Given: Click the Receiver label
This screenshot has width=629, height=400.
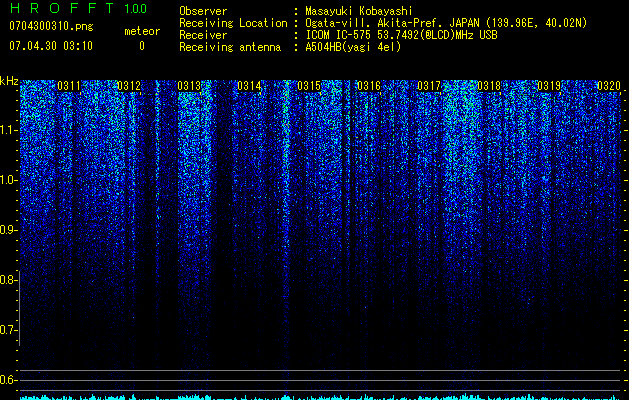Looking at the screenshot, I should tap(203, 35).
